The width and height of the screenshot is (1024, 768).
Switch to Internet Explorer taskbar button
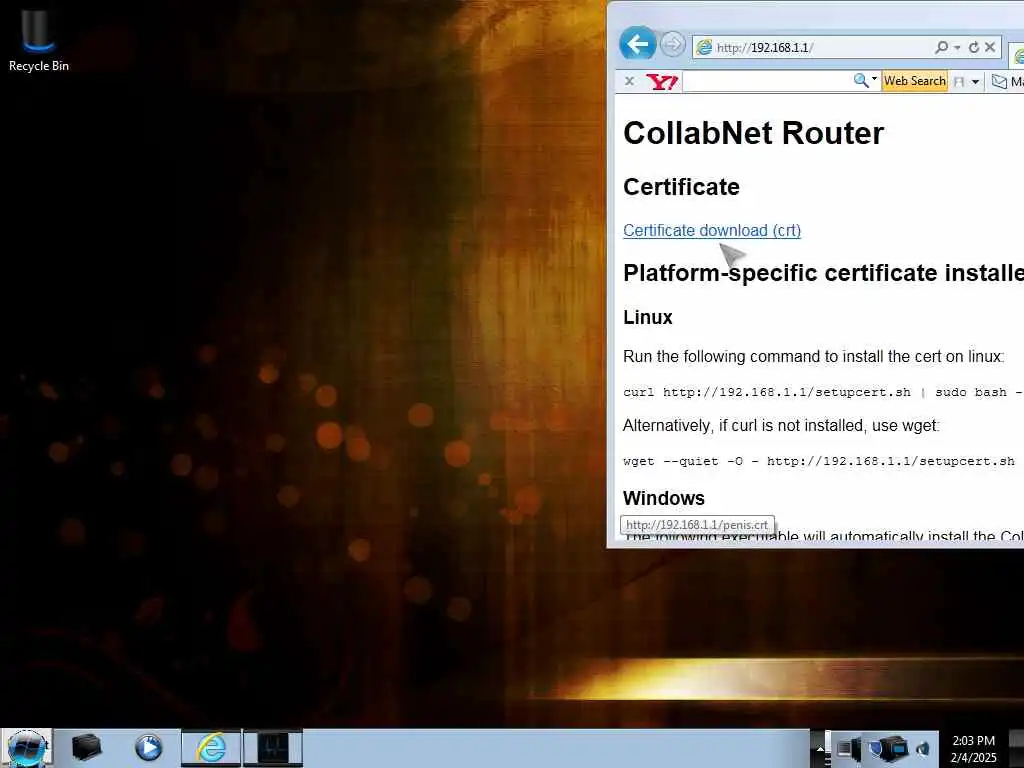(x=211, y=748)
